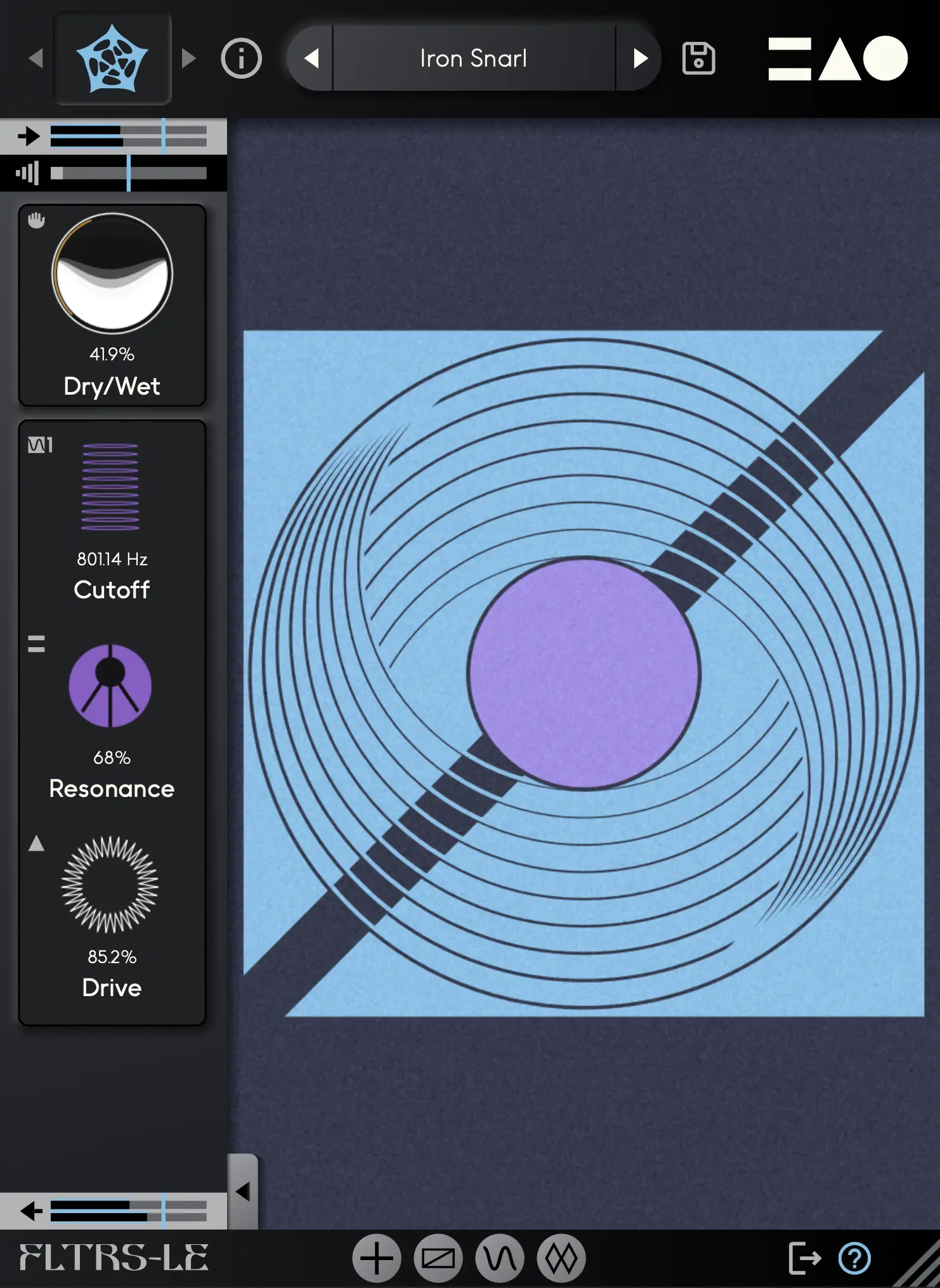Click the Drive label
The height and width of the screenshot is (1288, 940).
pyautogui.click(x=112, y=988)
